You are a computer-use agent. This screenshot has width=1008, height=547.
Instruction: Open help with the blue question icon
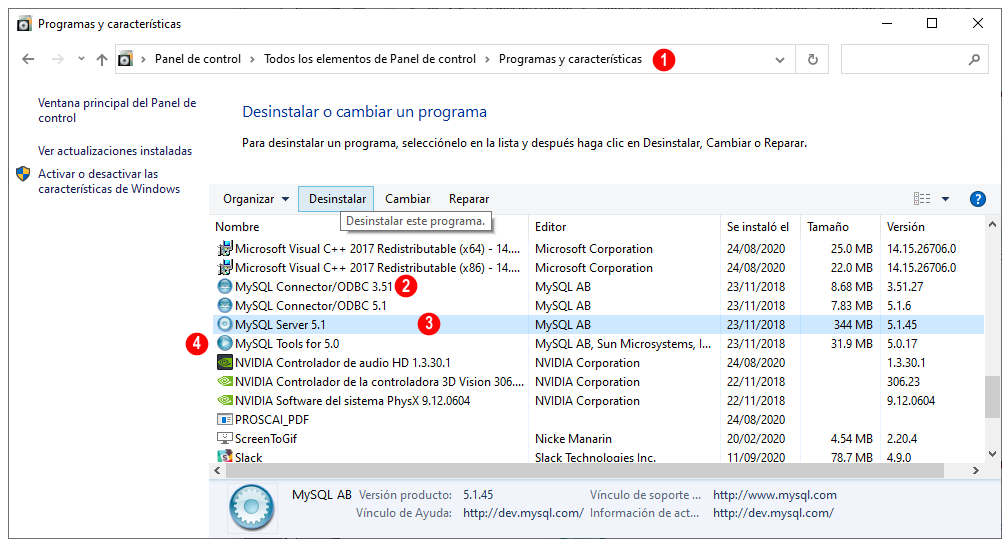[x=978, y=199]
